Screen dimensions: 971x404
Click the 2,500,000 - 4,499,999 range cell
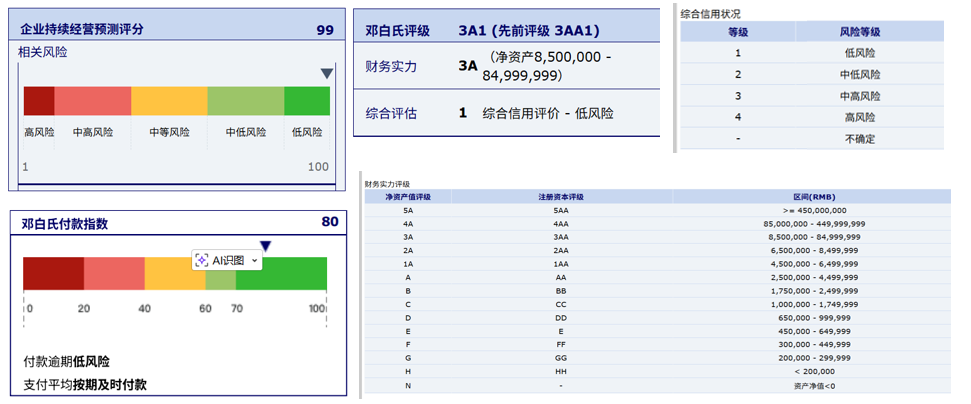click(x=814, y=277)
